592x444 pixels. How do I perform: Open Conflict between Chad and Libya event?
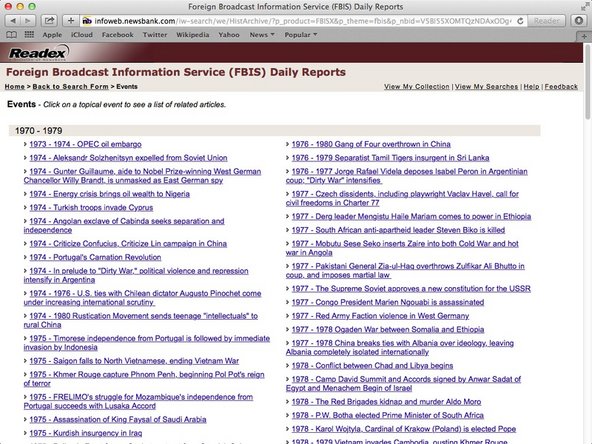(372, 366)
